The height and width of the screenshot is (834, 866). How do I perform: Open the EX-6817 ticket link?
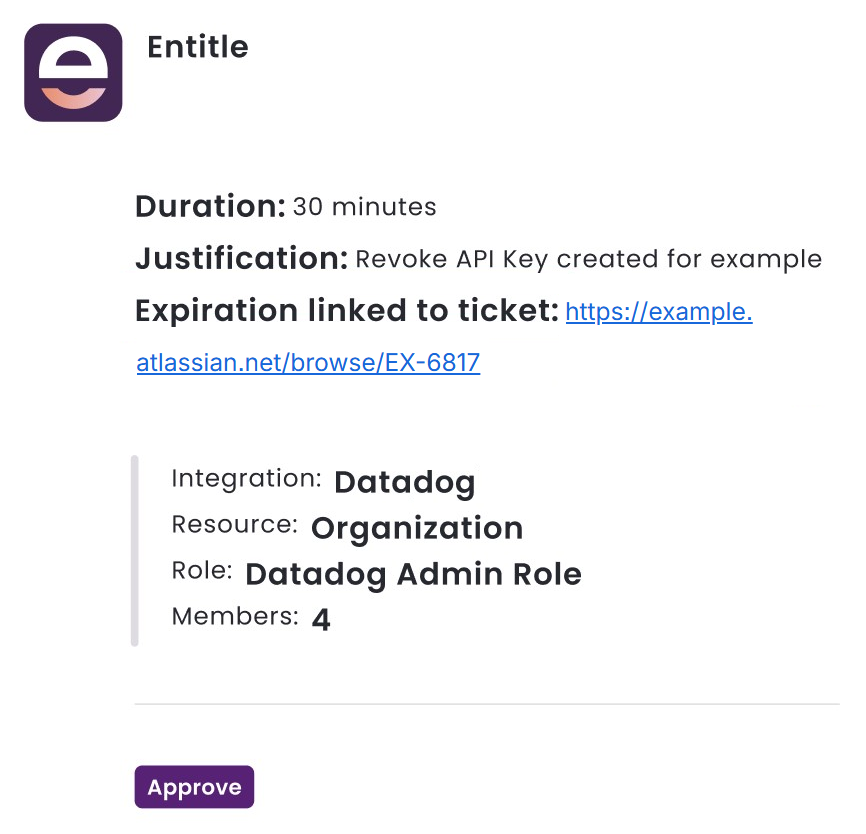point(307,362)
